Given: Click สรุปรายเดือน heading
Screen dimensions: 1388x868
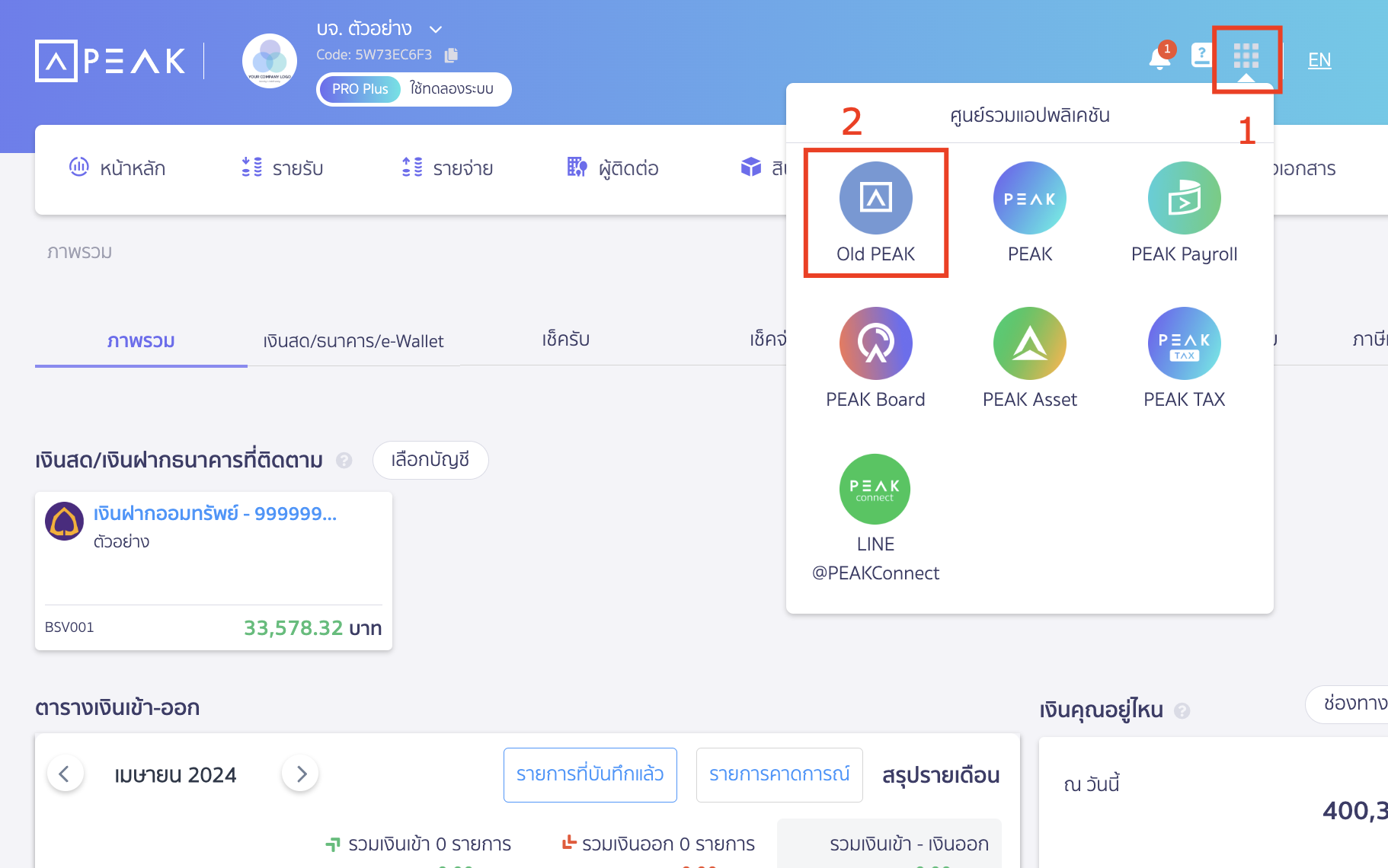Looking at the screenshot, I should point(941,775).
